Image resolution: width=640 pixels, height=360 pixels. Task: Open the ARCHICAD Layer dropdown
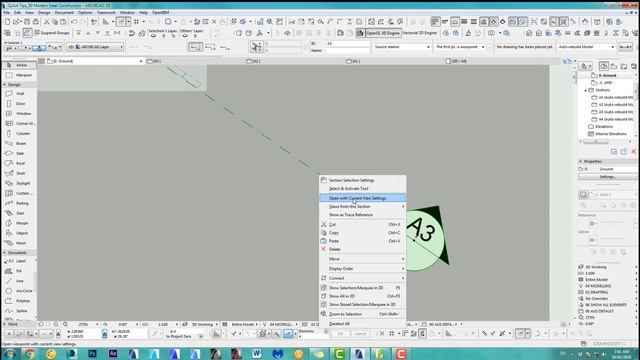click(95, 47)
